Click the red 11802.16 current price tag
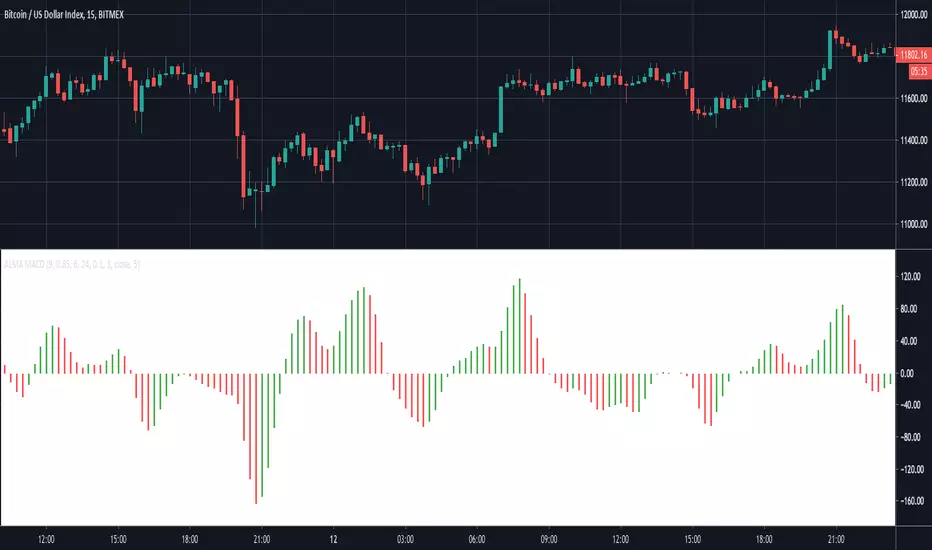This screenshot has width=932, height=550. tap(914, 56)
